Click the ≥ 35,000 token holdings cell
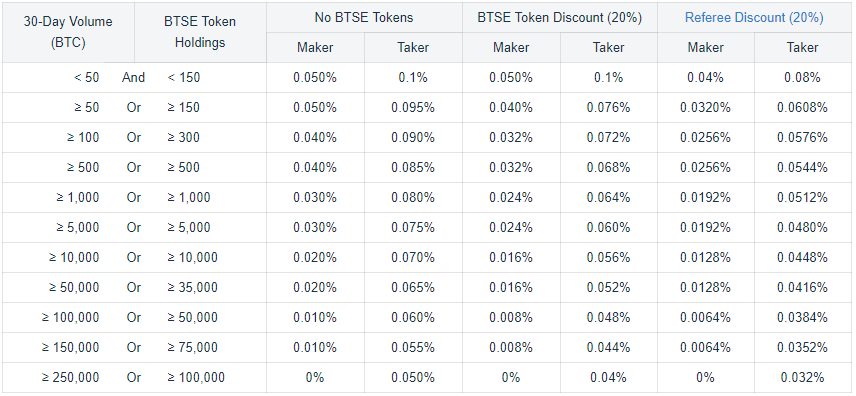856x396 pixels. [192, 287]
